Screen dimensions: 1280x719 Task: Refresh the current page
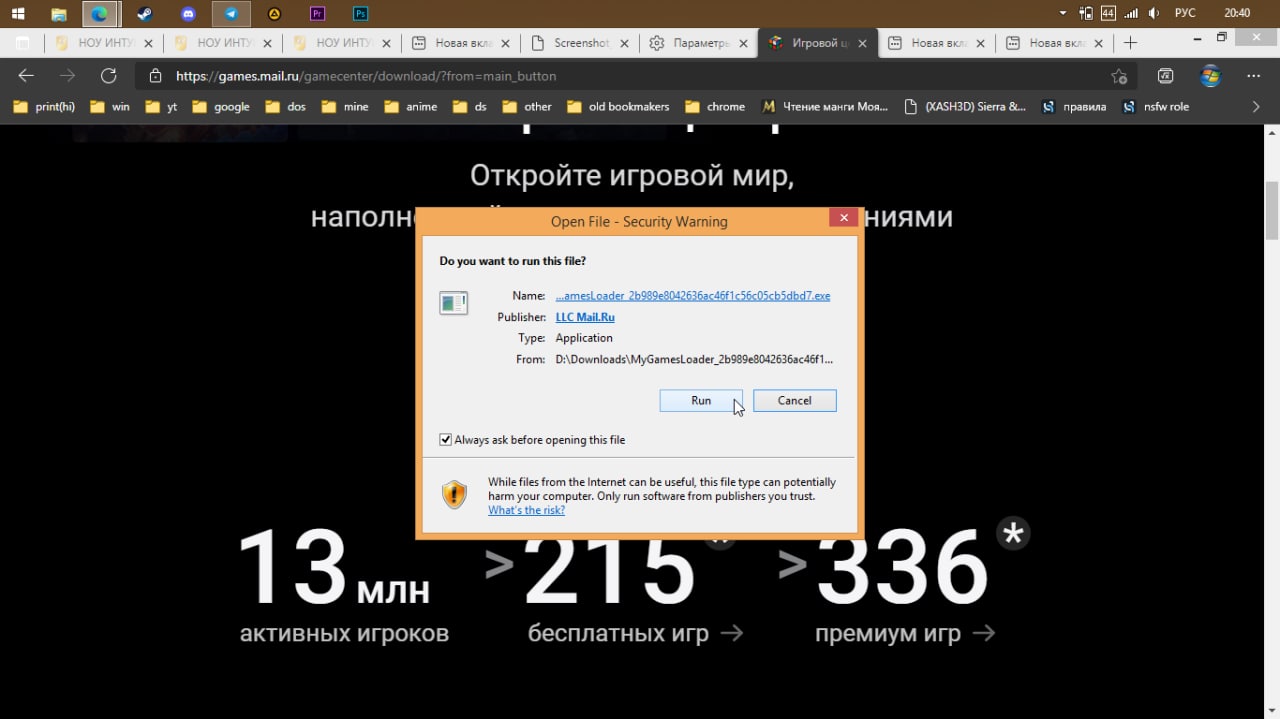pos(109,76)
